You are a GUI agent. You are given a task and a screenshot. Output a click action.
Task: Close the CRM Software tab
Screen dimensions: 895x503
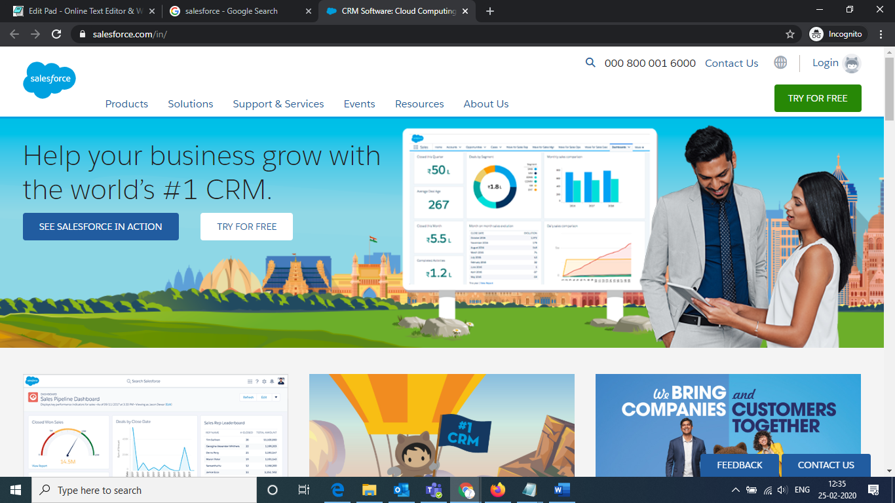465,11
